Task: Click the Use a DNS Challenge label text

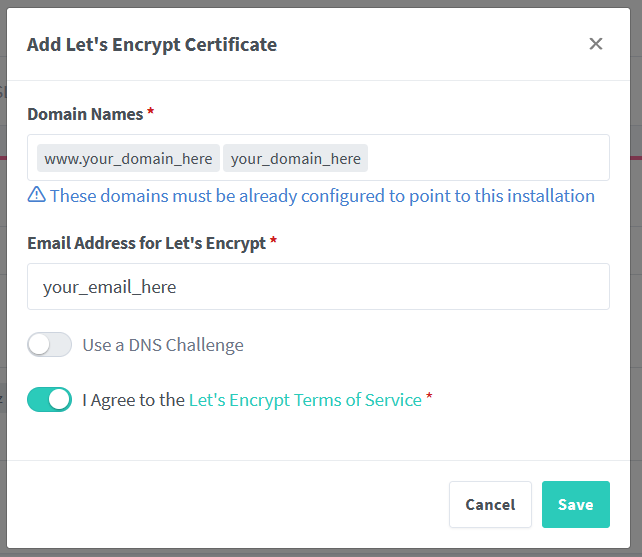Action: (x=163, y=345)
